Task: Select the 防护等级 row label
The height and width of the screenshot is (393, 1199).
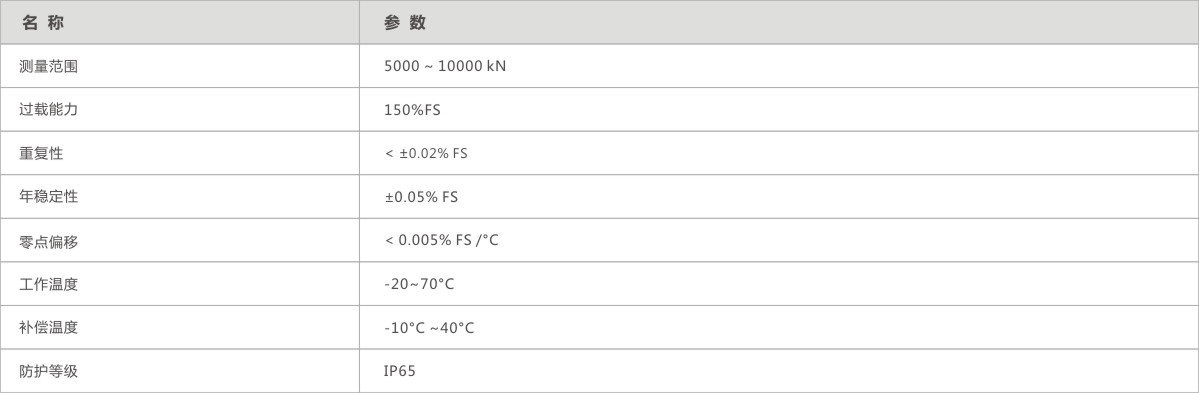Action: point(48,372)
